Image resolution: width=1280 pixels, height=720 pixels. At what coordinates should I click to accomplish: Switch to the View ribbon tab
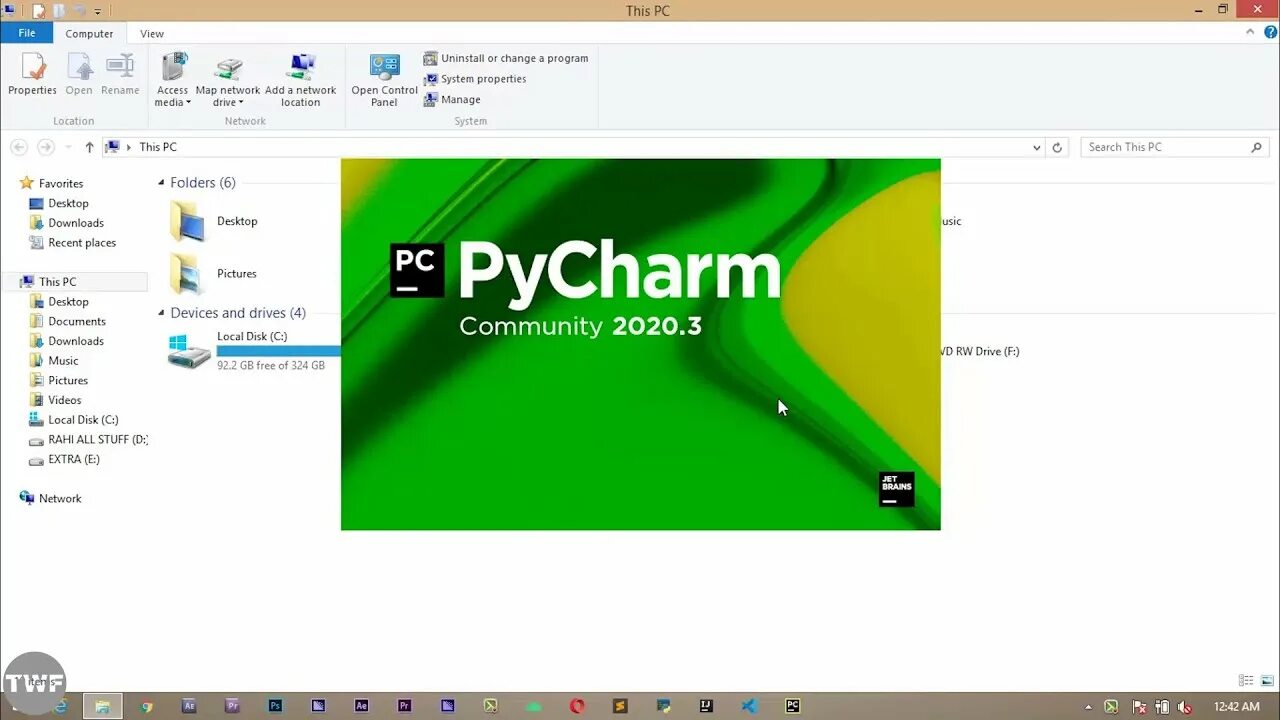152,33
